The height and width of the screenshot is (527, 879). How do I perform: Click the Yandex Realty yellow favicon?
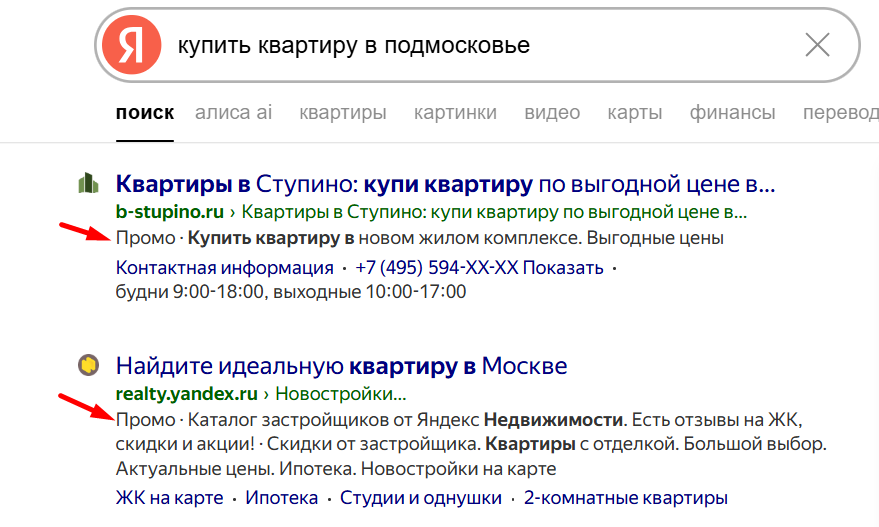click(x=88, y=366)
